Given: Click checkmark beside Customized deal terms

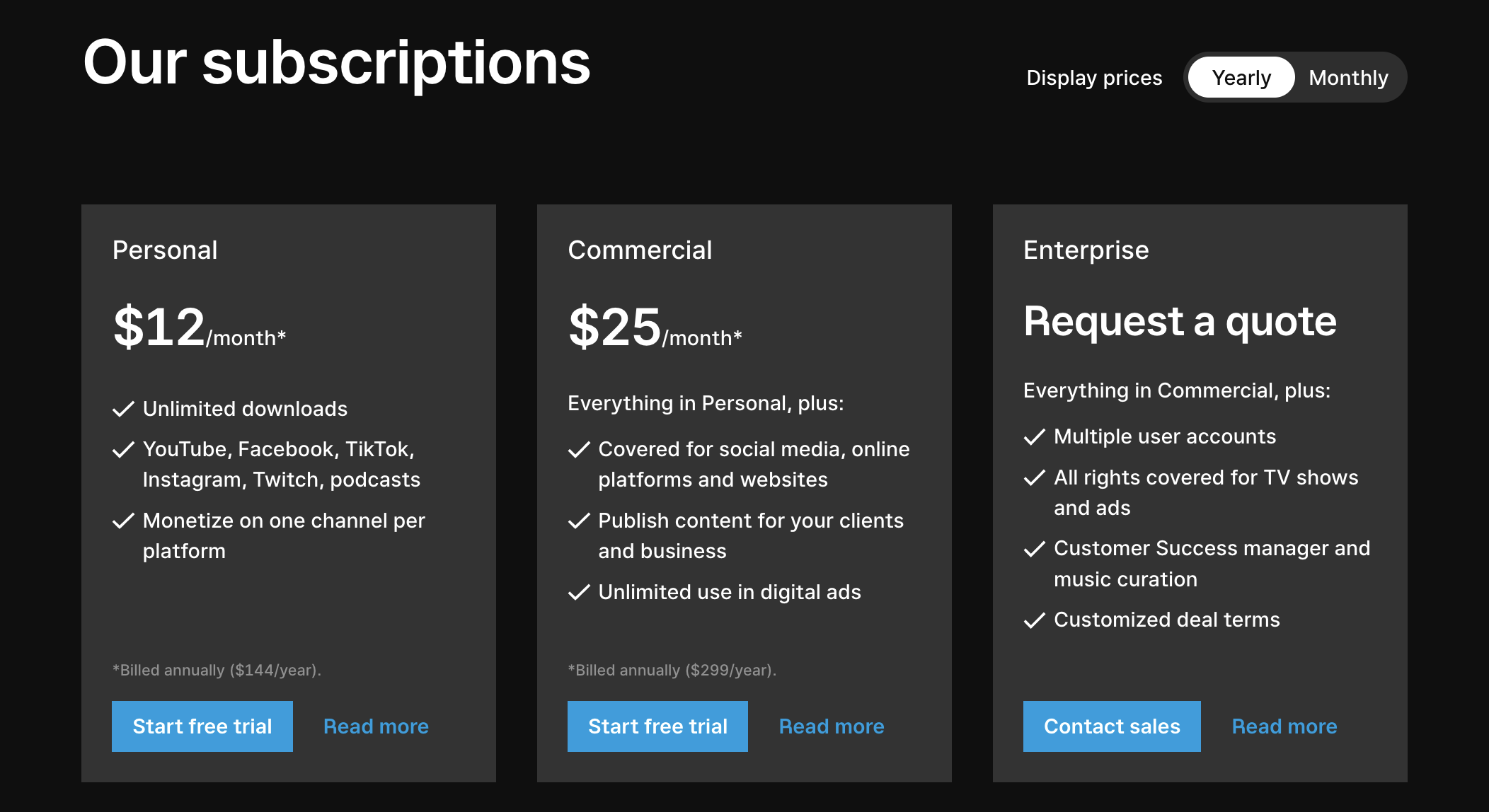Looking at the screenshot, I should pos(1035,620).
